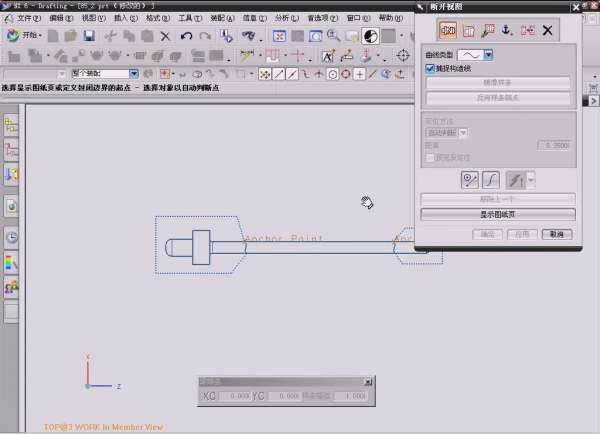This screenshot has height=434, width=600.
Task: Open the 文件 (File) menu
Action: [x=29, y=18]
